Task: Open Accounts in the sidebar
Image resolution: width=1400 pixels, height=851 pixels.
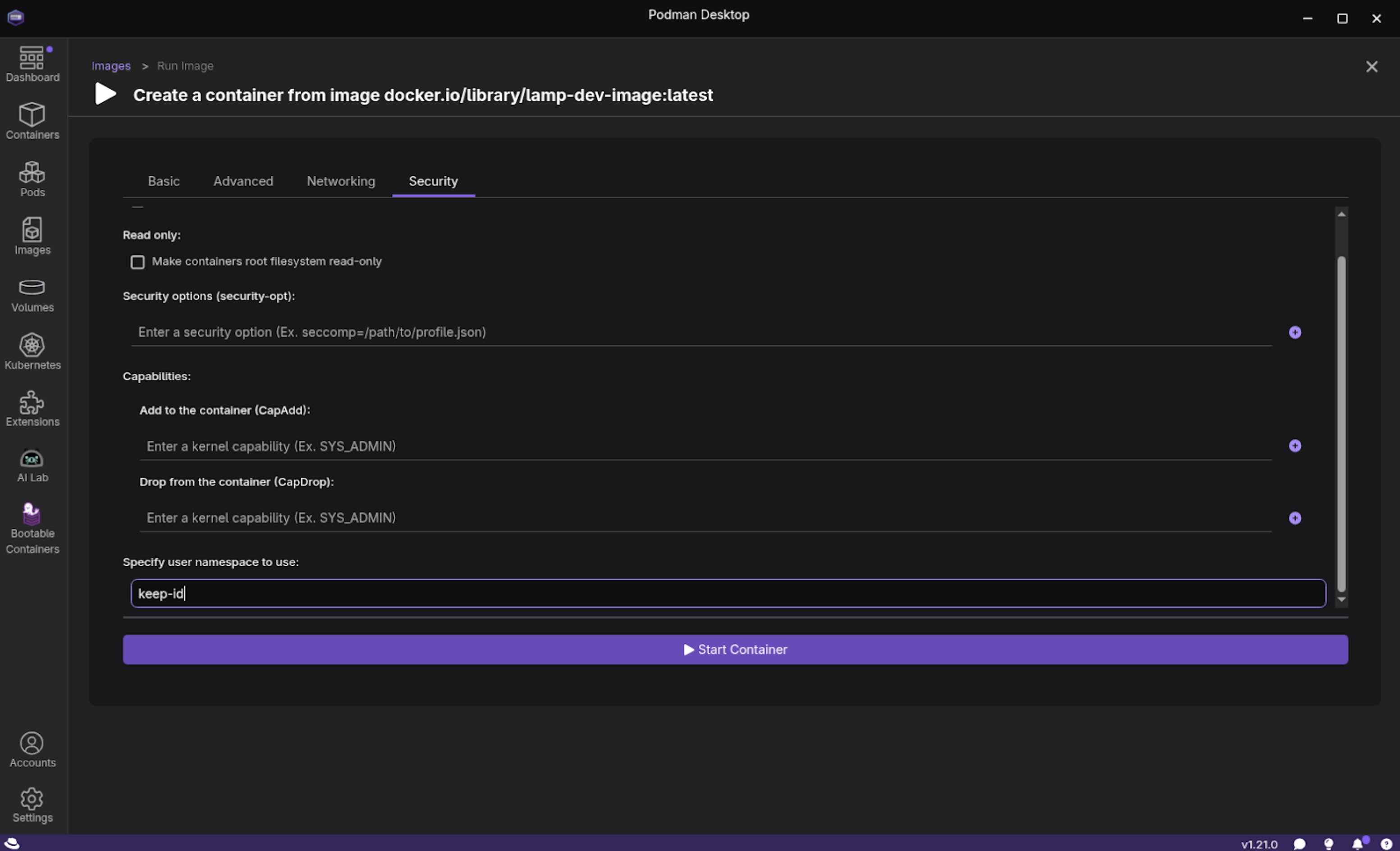Action: 32,749
